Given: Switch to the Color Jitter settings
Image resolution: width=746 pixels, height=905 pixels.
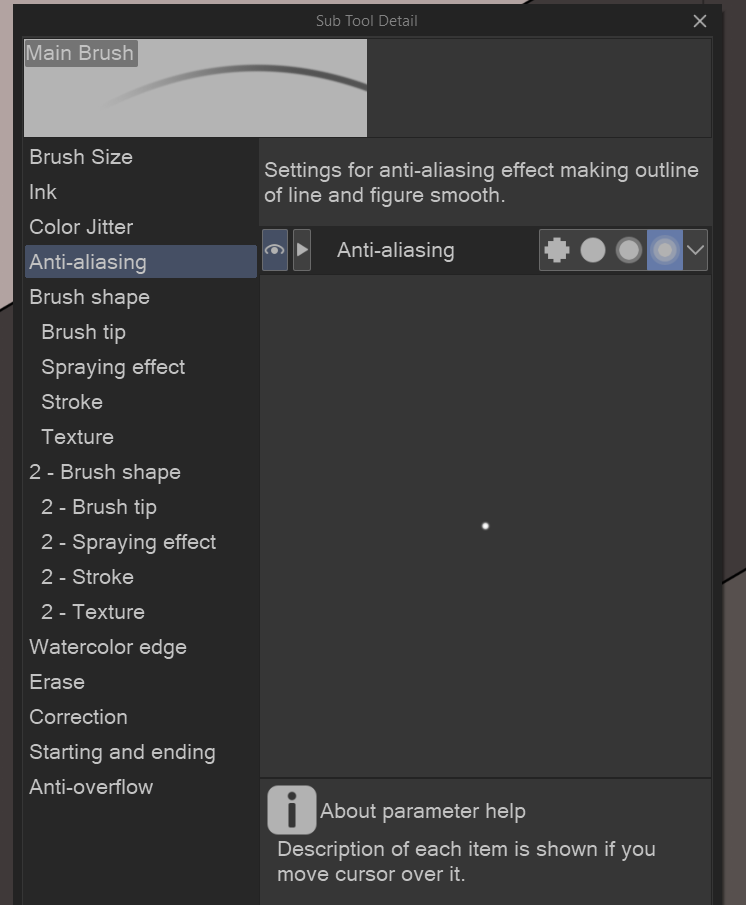Looking at the screenshot, I should [81, 227].
